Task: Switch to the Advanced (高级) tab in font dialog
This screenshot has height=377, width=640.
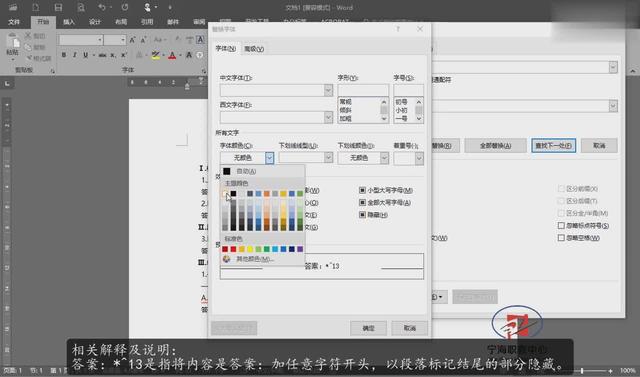Action: pyautogui.click(x=254, y=49)
